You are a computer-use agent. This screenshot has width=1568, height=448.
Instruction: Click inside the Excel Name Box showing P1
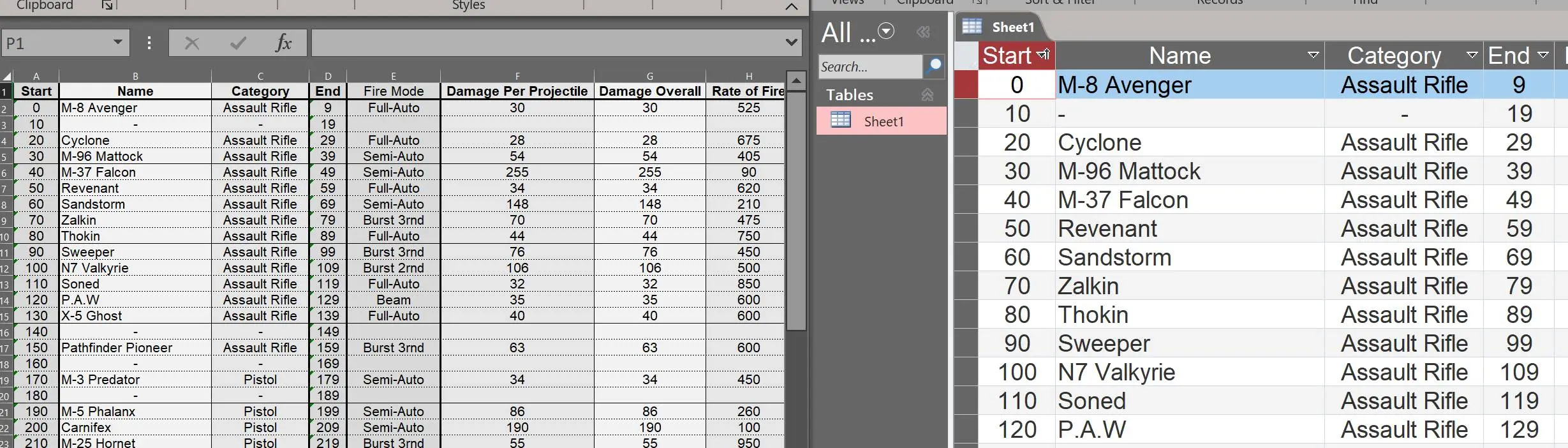click(56, 43)
